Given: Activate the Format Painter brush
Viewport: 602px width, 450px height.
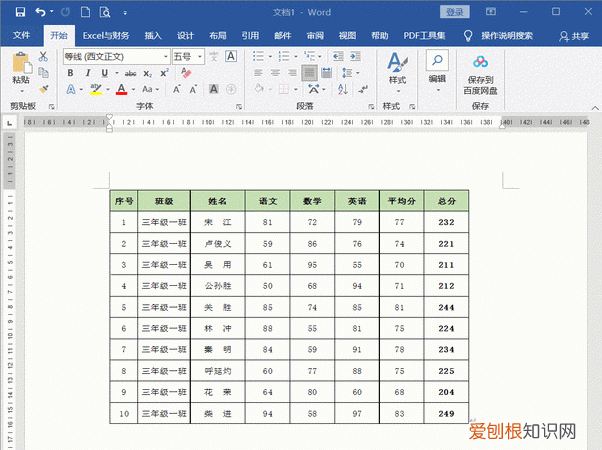Looking at the screenshot, I should click(43, 89).
